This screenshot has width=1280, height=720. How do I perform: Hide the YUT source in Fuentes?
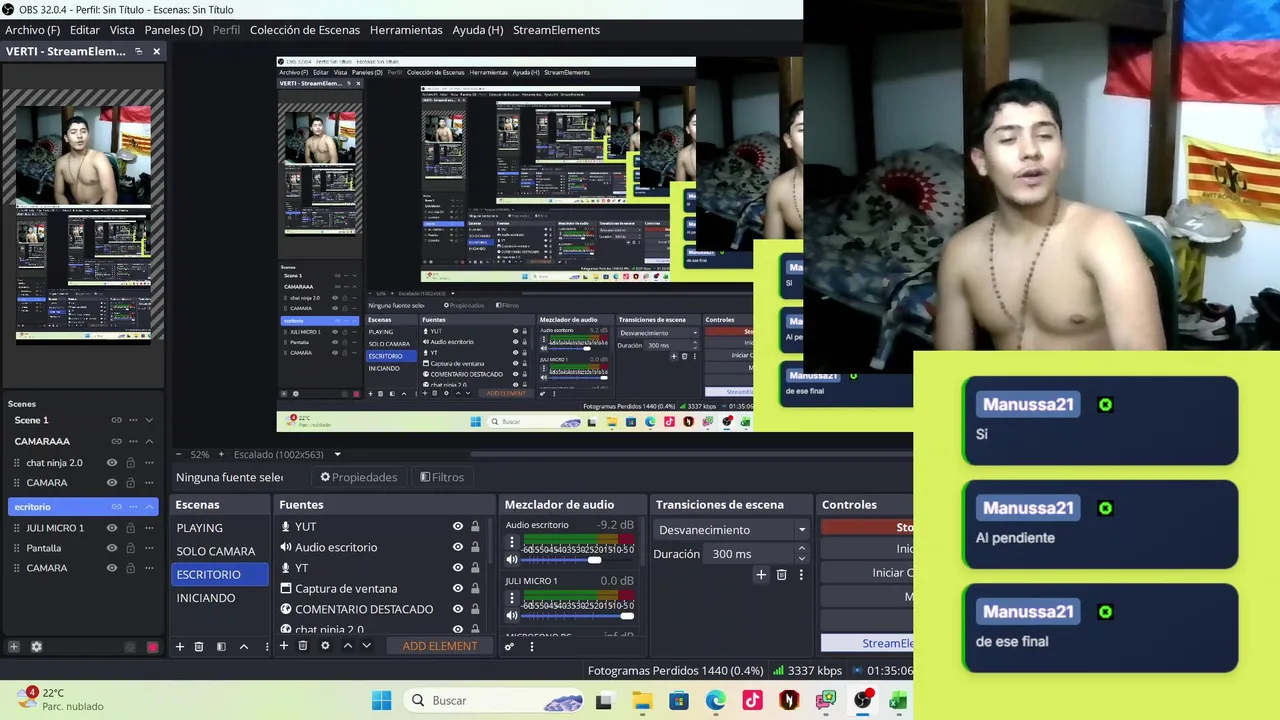click(458, 527)
